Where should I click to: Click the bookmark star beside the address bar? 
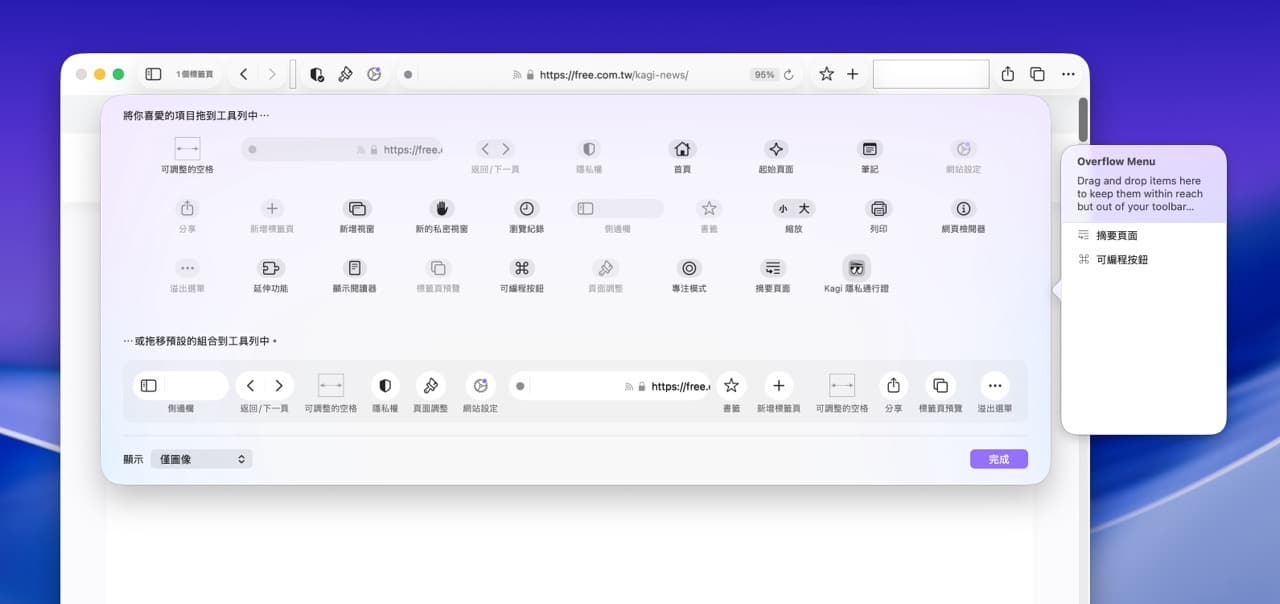click(x=826, y=74)
